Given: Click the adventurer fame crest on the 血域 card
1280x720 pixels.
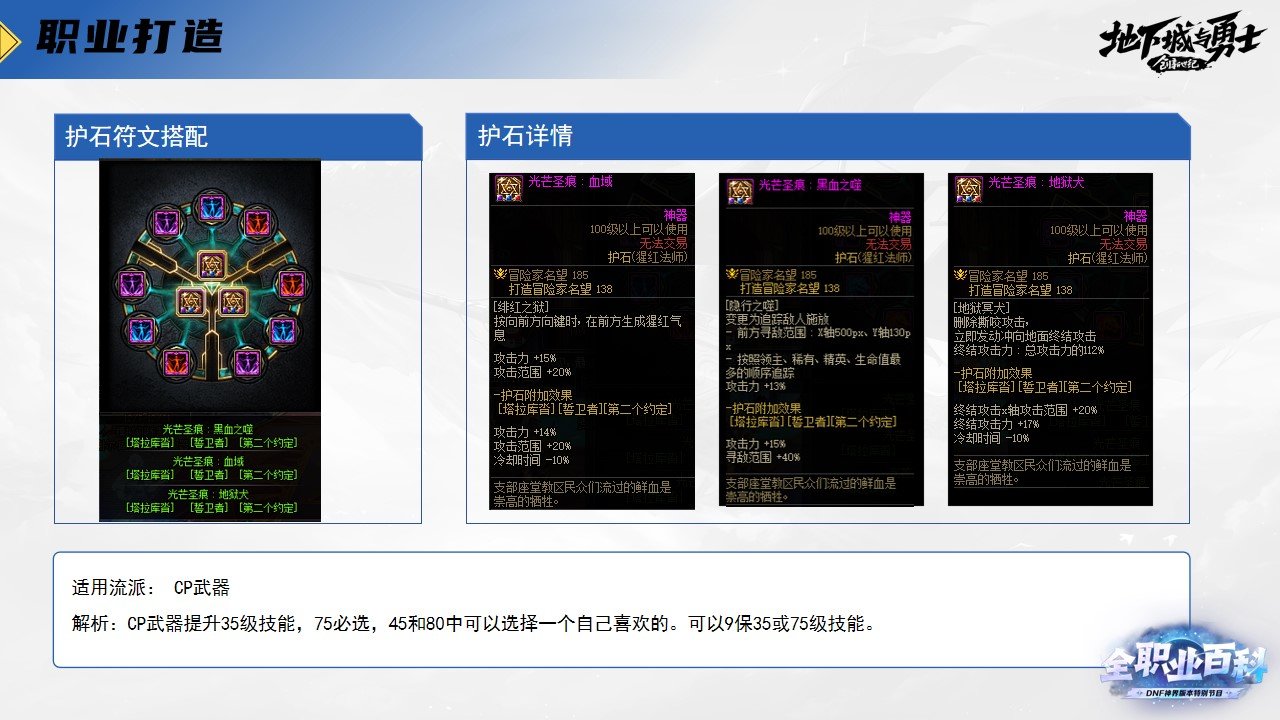Looking at the screenshot, I should 500,273.
